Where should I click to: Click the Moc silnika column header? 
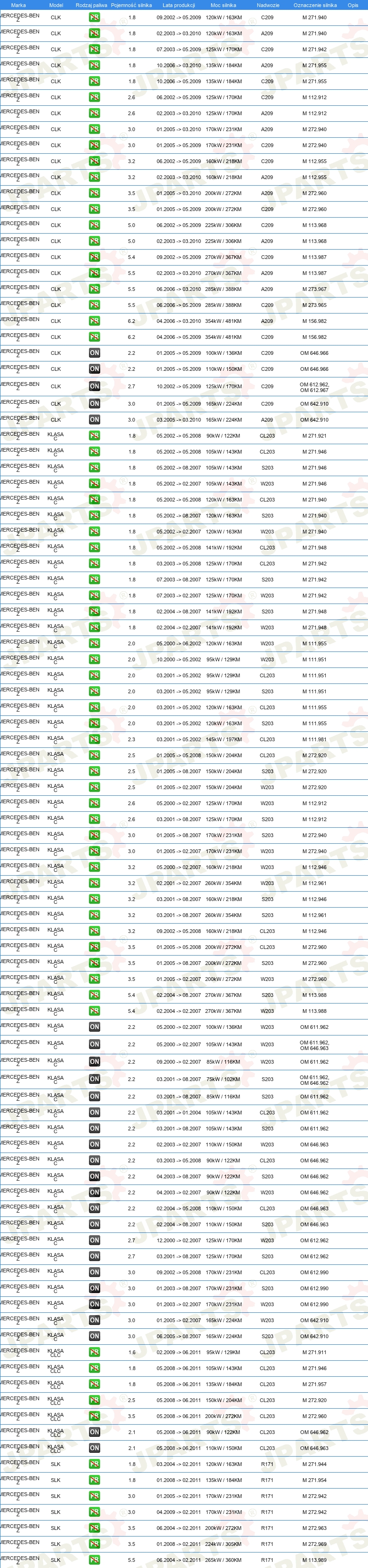[x=223, y=5]
